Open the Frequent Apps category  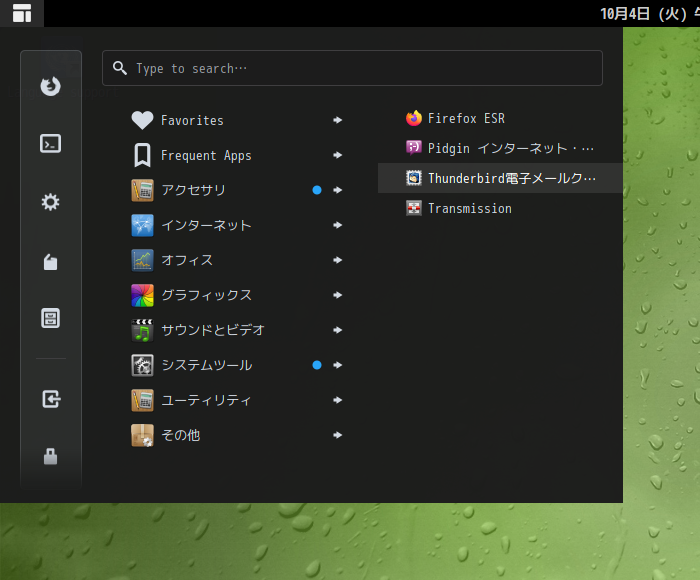206,156
